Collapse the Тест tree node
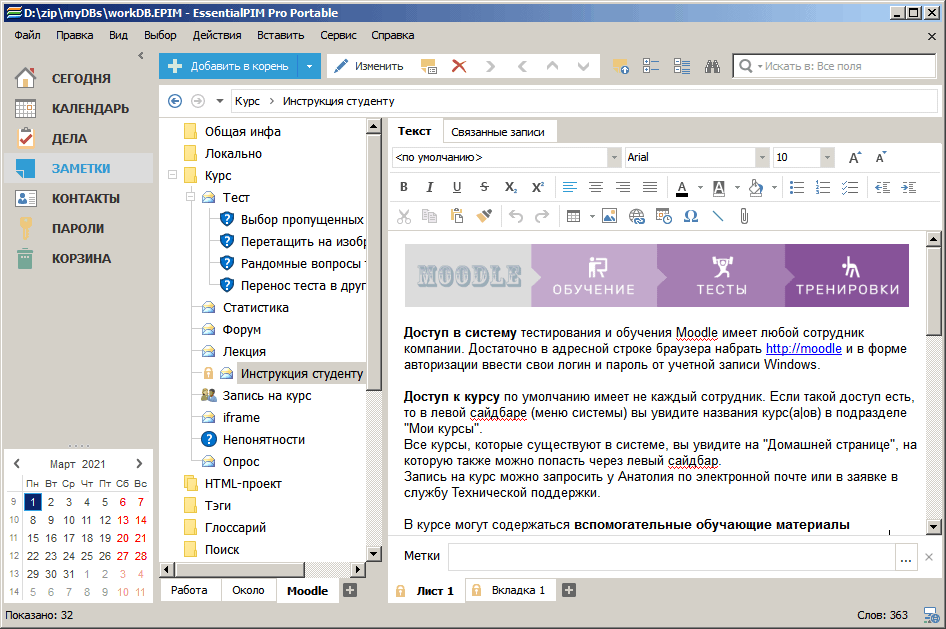The image size is (946, 629). pyautogui.click(x=191, y=197)
